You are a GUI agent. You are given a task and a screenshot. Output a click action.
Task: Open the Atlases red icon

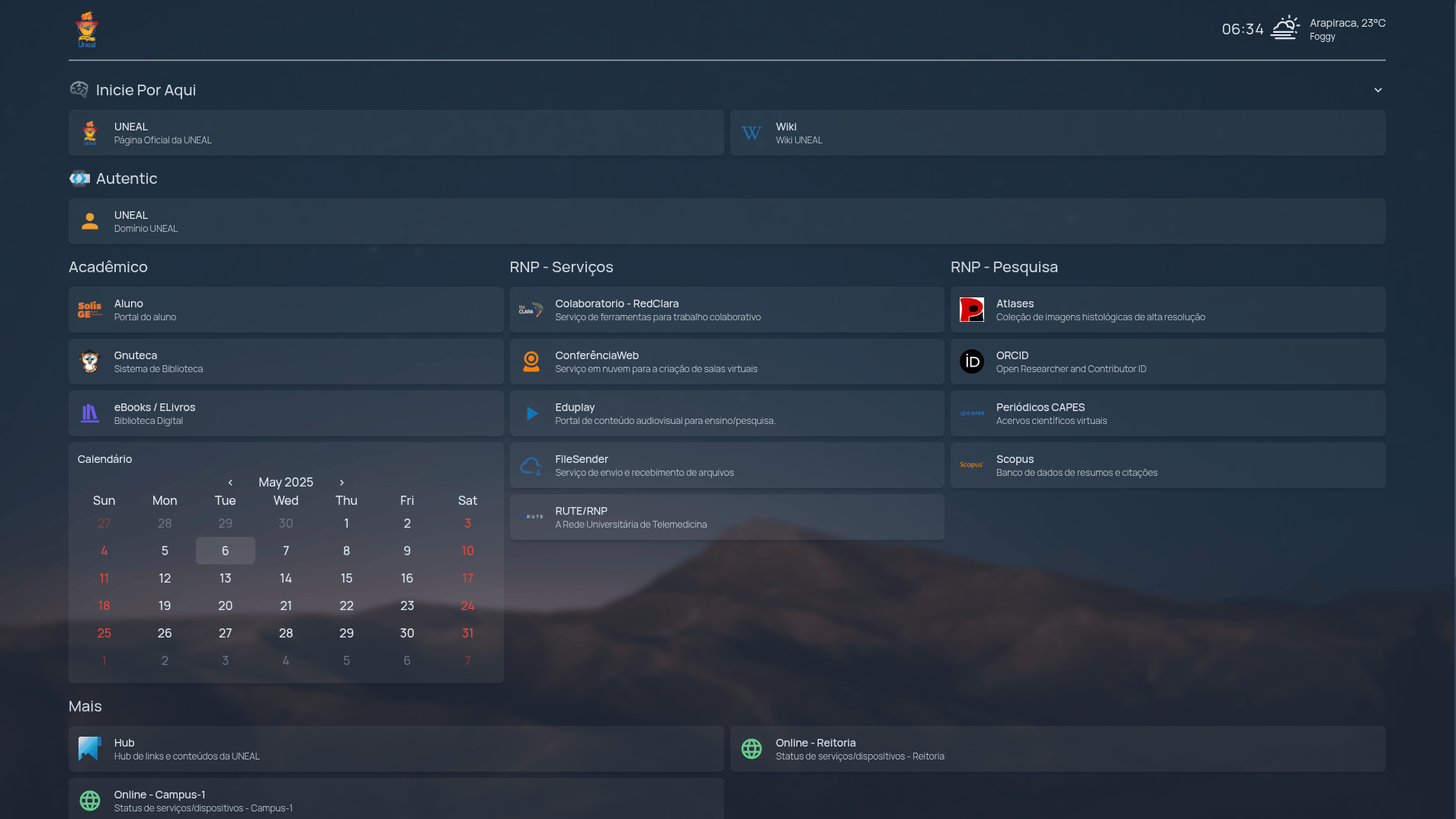coord(972,310)
